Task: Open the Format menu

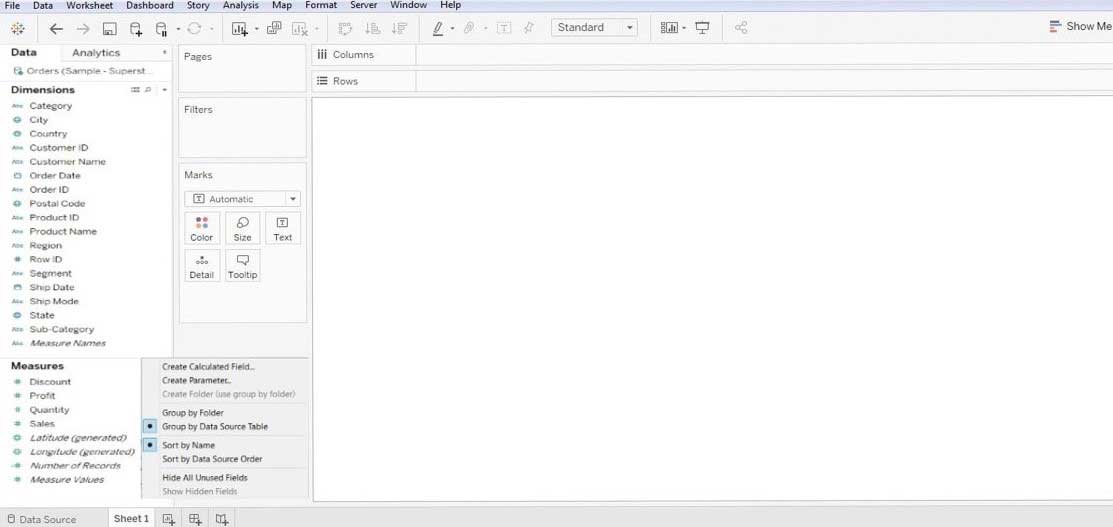Action: coord(322,5)
